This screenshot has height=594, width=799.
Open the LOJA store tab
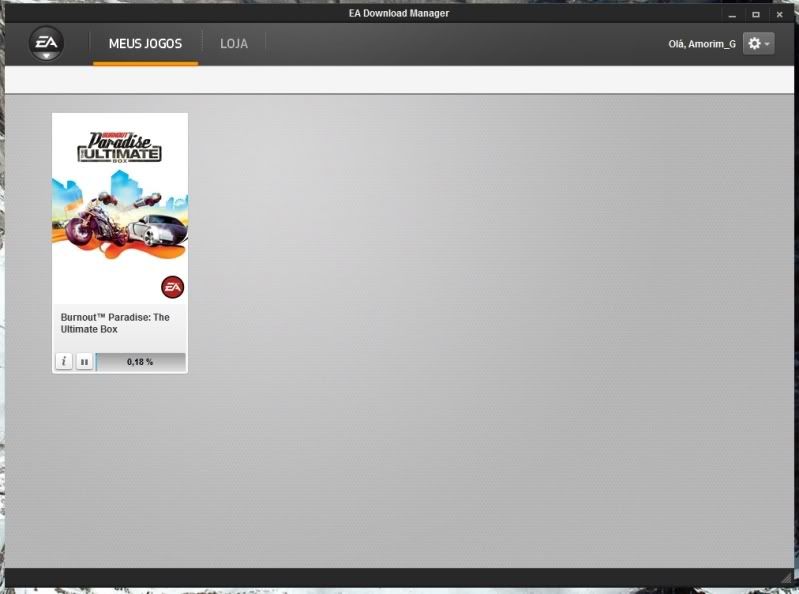point(234,44)
